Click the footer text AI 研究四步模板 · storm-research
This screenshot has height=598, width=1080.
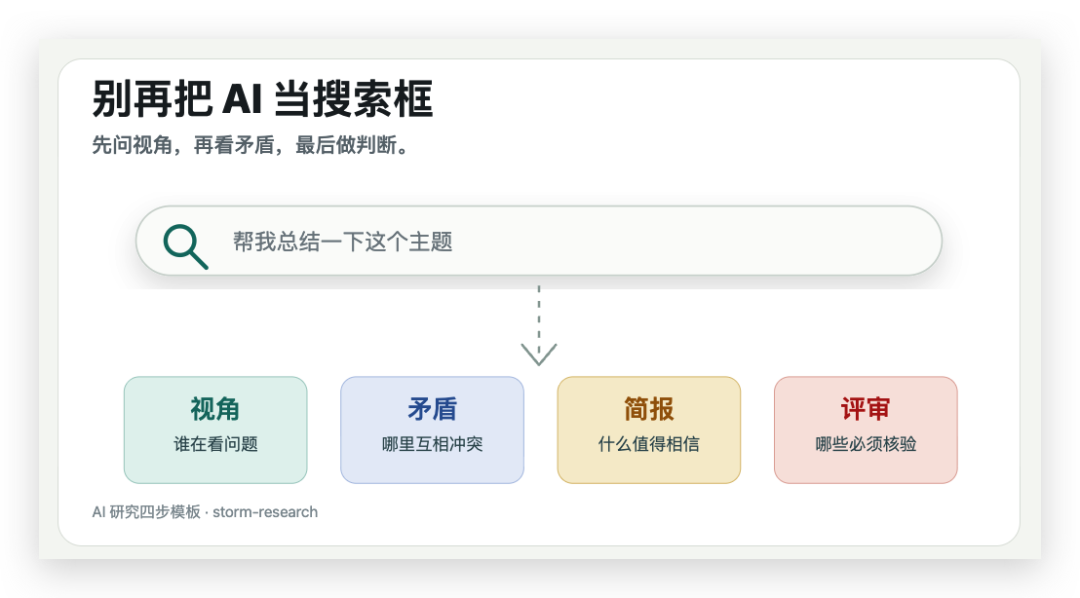click(x=205, y=512)
